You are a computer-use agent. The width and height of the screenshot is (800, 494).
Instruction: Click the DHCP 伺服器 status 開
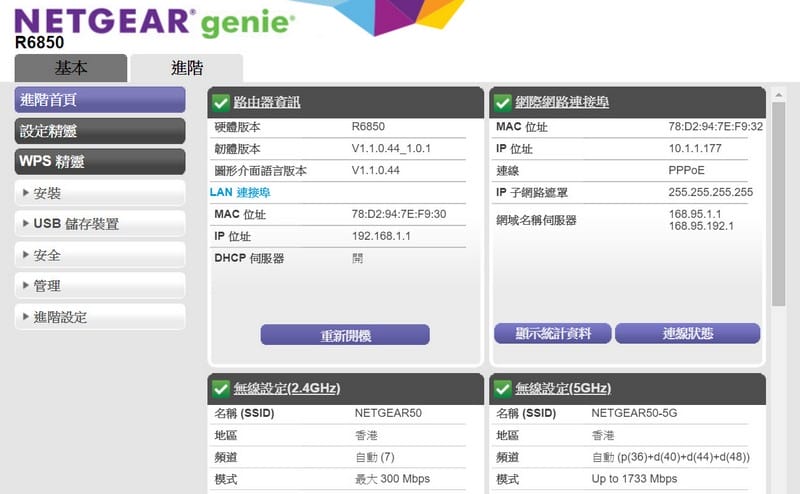(357, 258)
